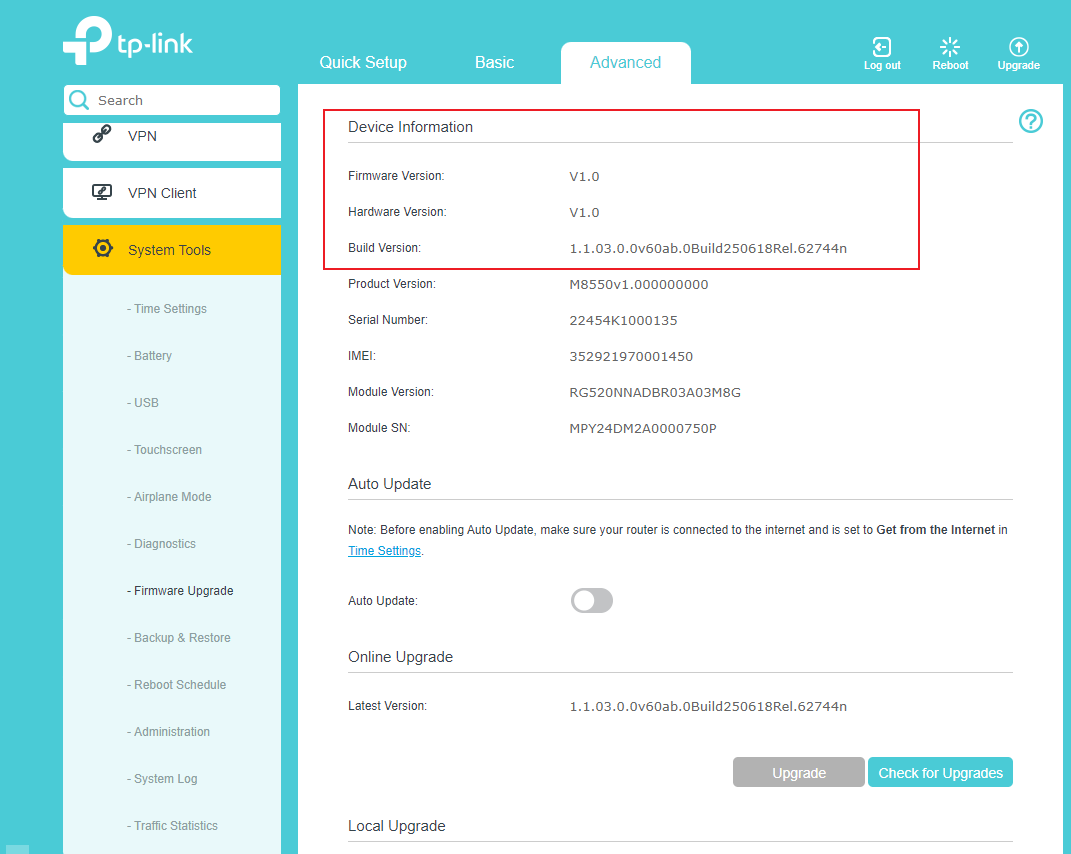Open Battery submenu item
This screenshot has height=854, width=1071.
pos(149,356)
